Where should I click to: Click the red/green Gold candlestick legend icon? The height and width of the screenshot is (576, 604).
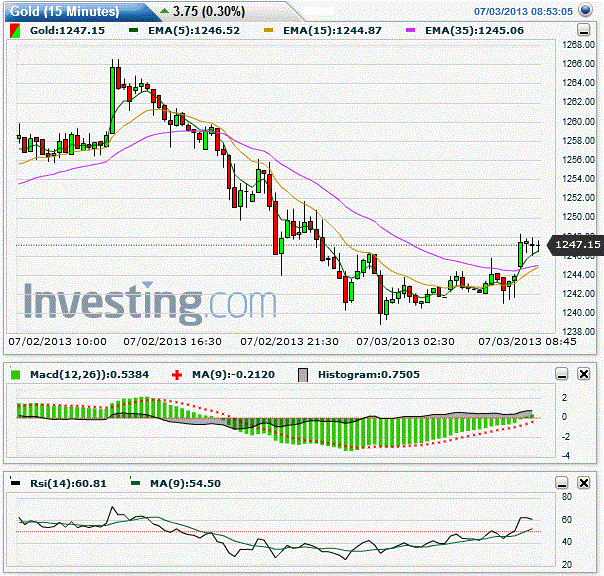(x=15, y=31)
